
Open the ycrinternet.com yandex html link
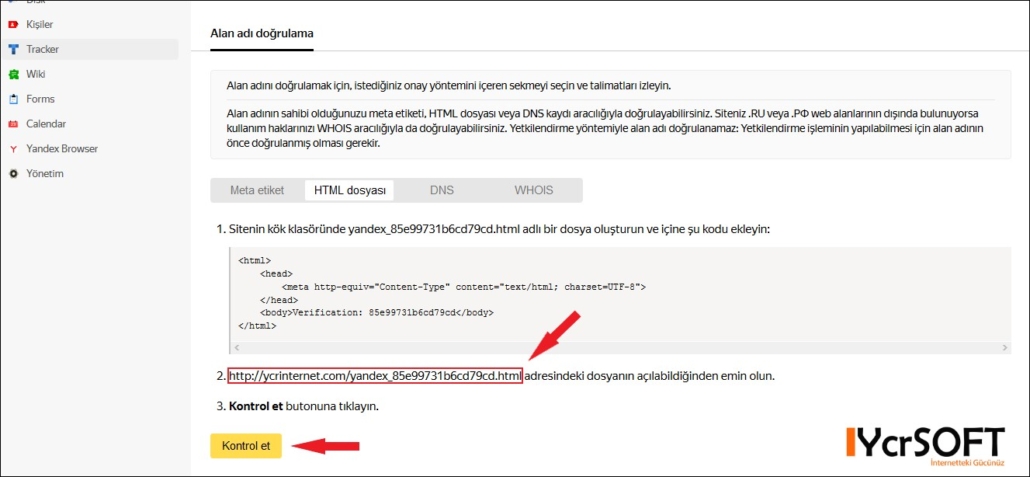(375, 376)
